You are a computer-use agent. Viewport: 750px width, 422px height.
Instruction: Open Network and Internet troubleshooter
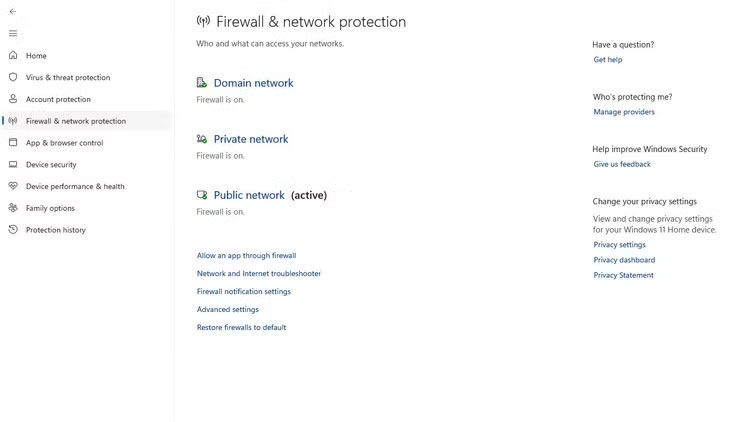[x=258, y=273]
